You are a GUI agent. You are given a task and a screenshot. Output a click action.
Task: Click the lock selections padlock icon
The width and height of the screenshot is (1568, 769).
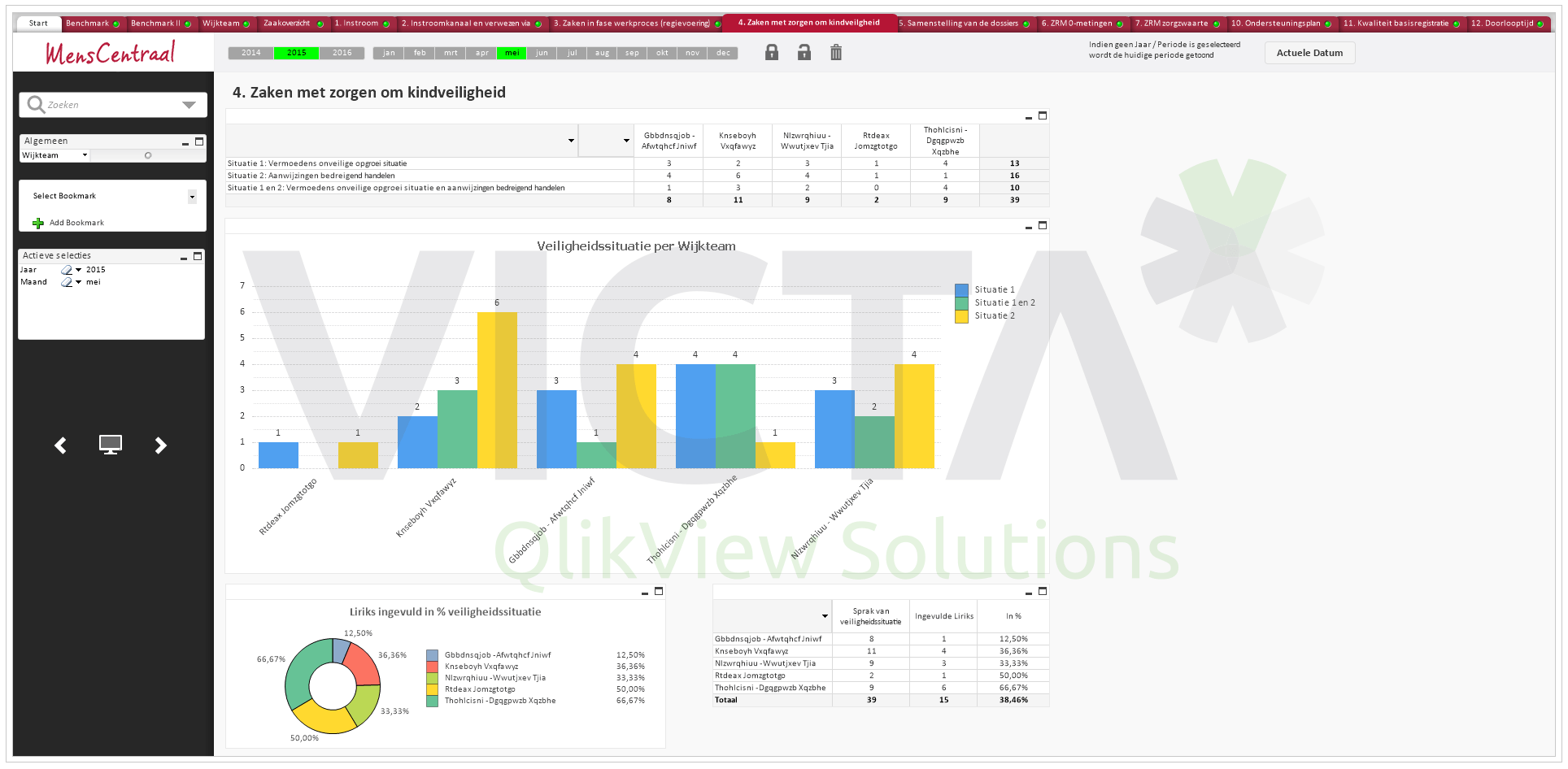click(x=772, y=53)
